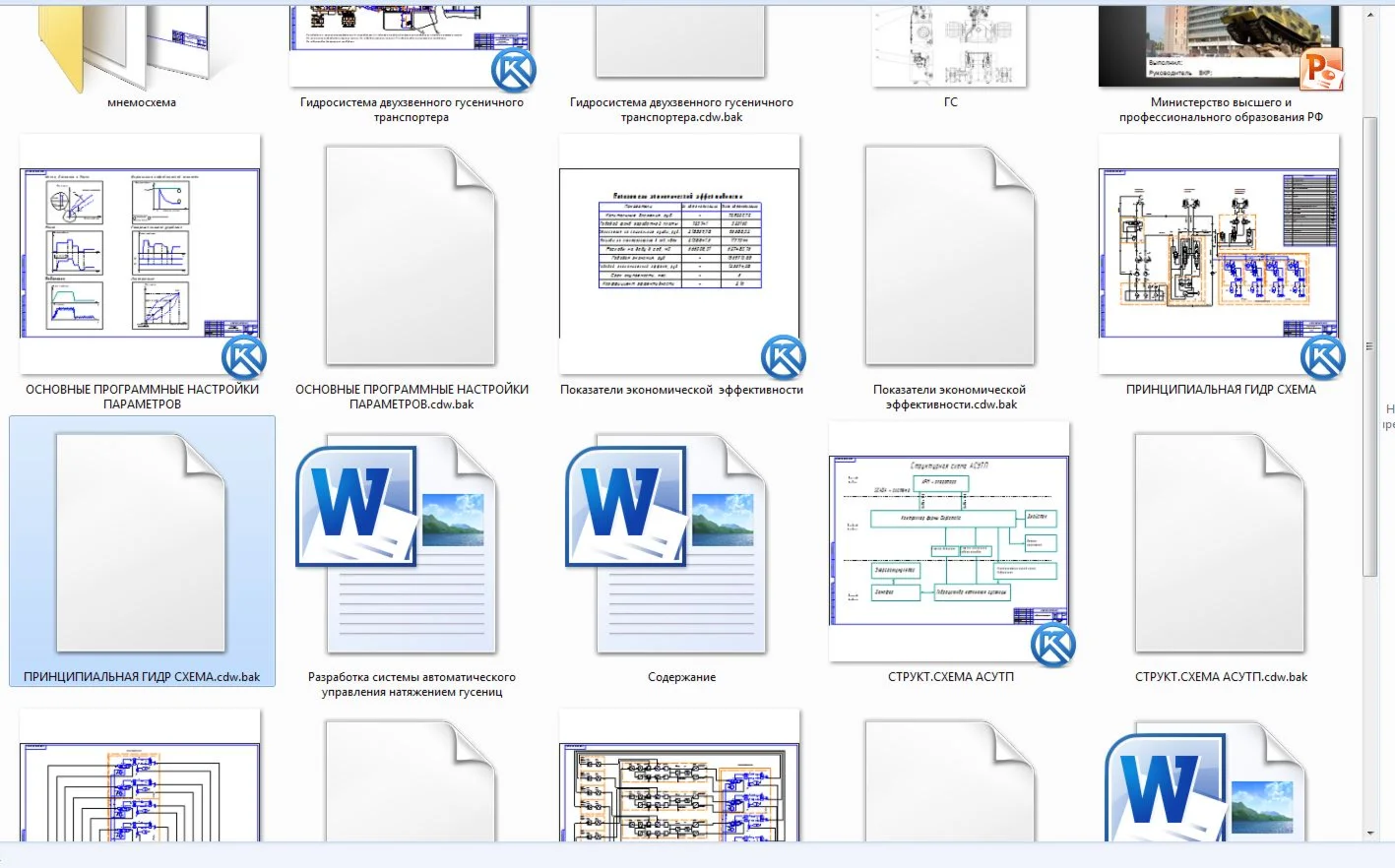Click the ГС file name
Image resolution: width=1395 pixels, height=868 pixels.
click(950, 102)
